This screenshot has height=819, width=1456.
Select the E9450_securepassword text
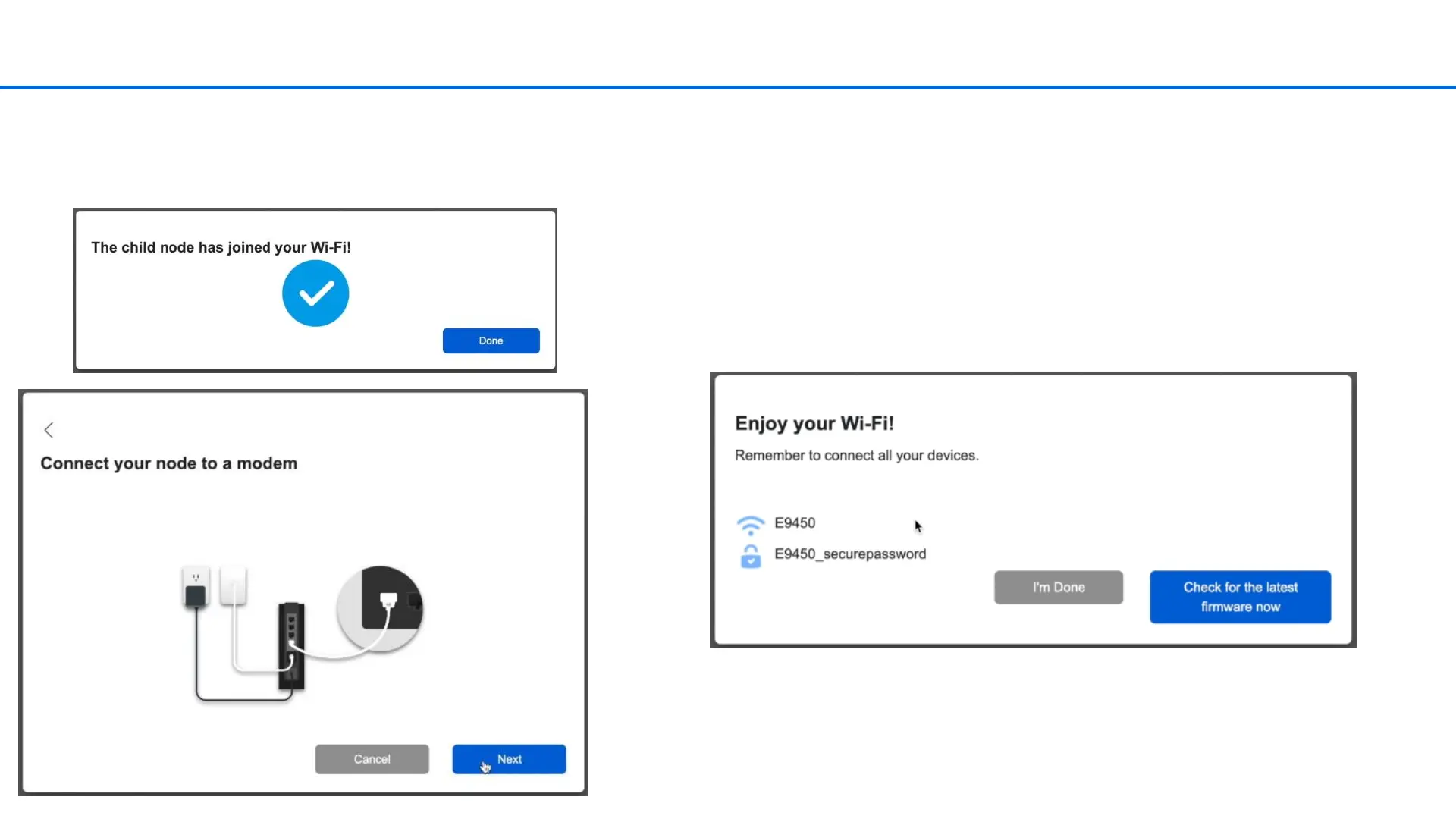850,554
